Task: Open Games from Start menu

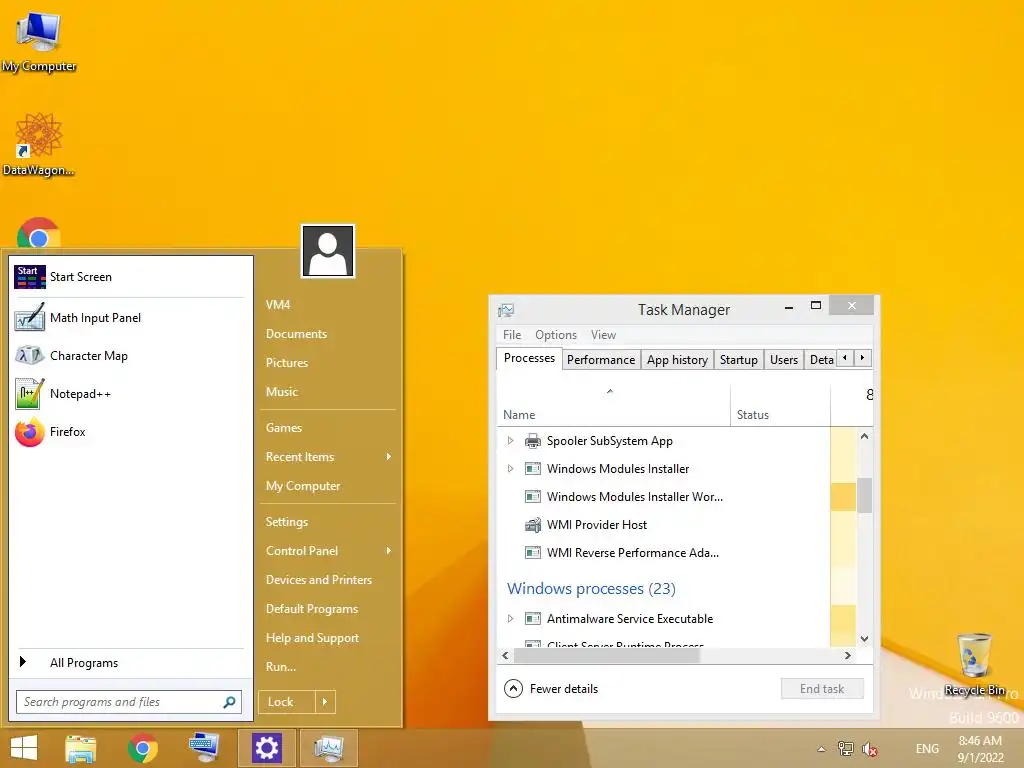Action: tap(284, 428)
